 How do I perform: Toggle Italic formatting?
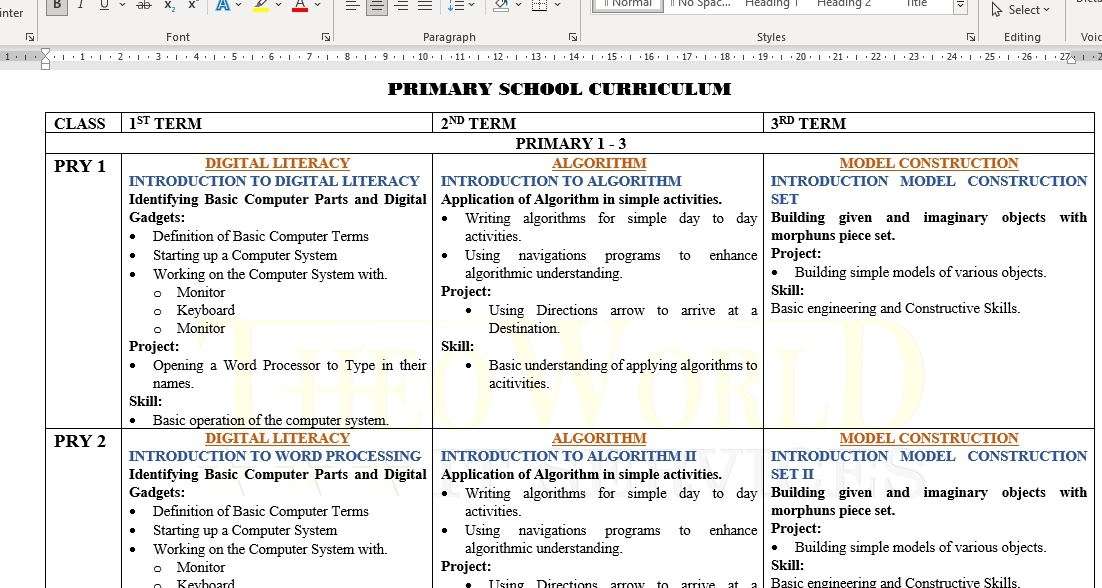(x=80, y=5)
